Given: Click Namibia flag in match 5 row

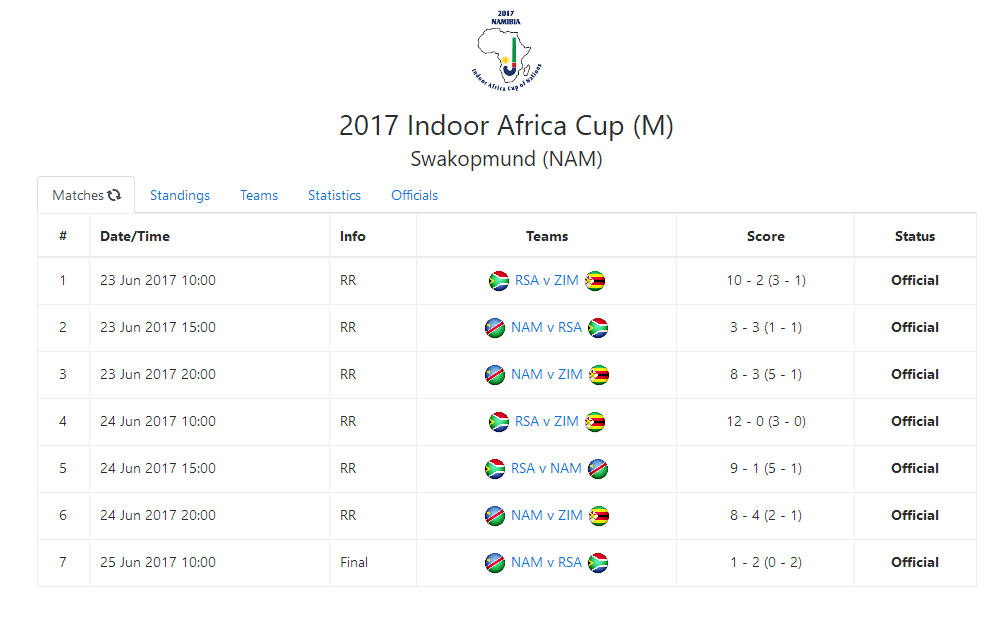Looking at the screenshot, I should 598,469.
